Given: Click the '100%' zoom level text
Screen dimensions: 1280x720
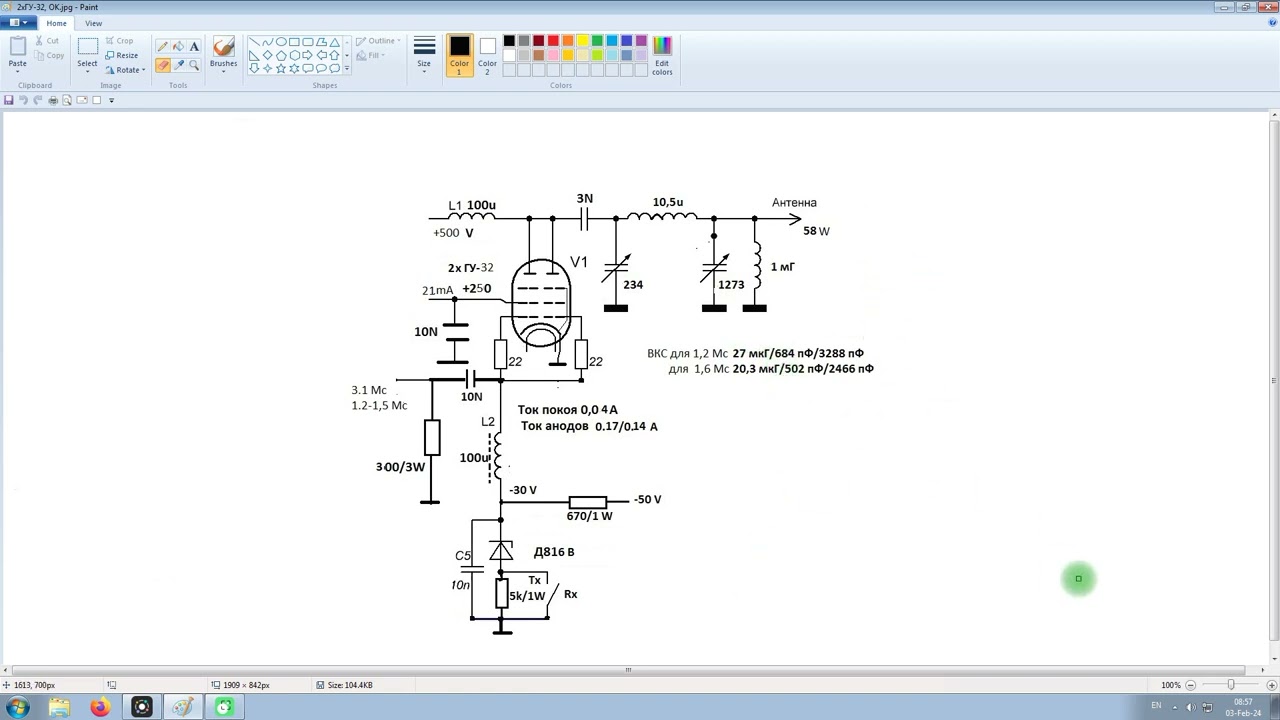Looking at the screenshot, I should [1171, 685].
